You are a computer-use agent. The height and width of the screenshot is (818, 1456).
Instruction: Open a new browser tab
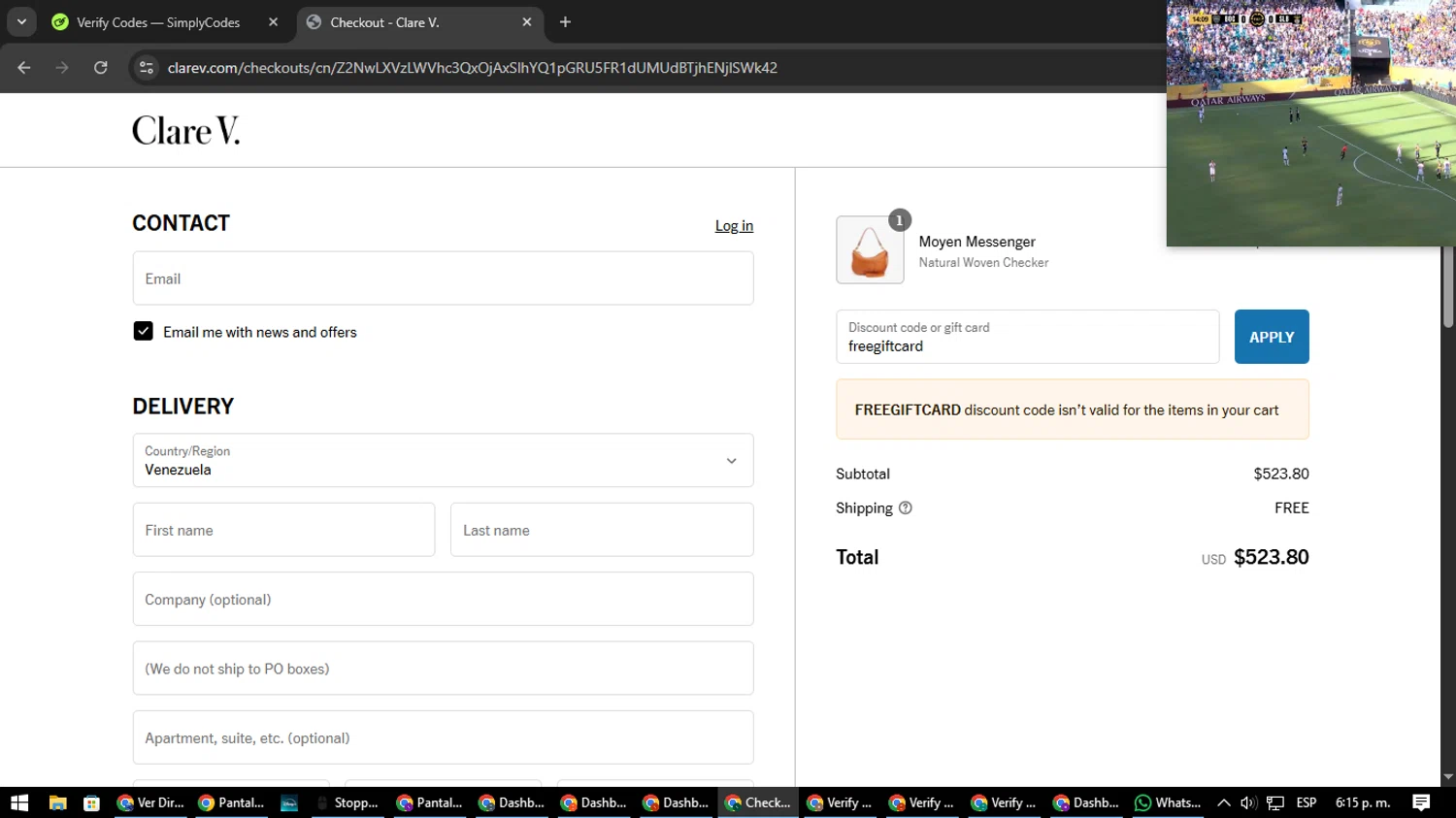tap(565, 21)
